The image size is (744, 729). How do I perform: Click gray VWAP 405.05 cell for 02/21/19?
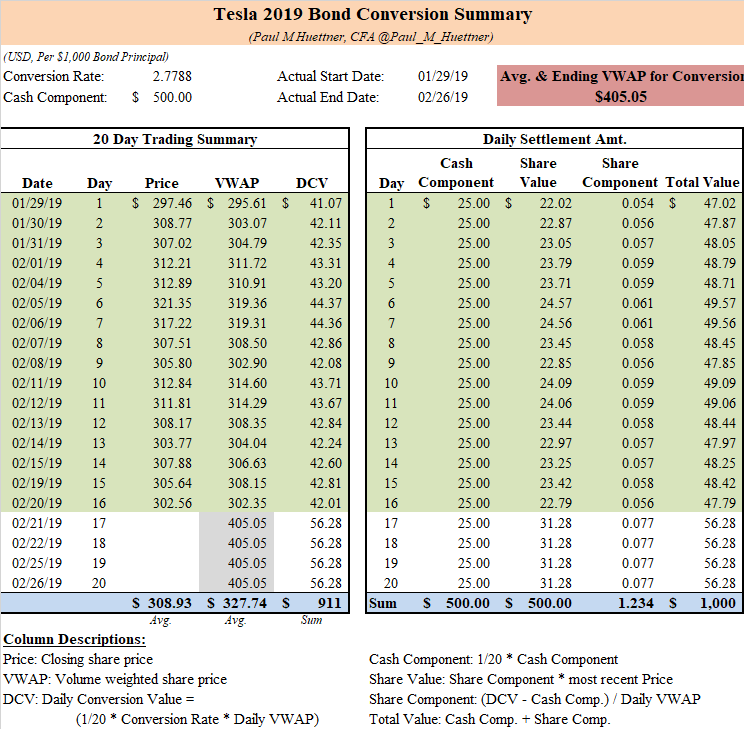coord(247,523)
